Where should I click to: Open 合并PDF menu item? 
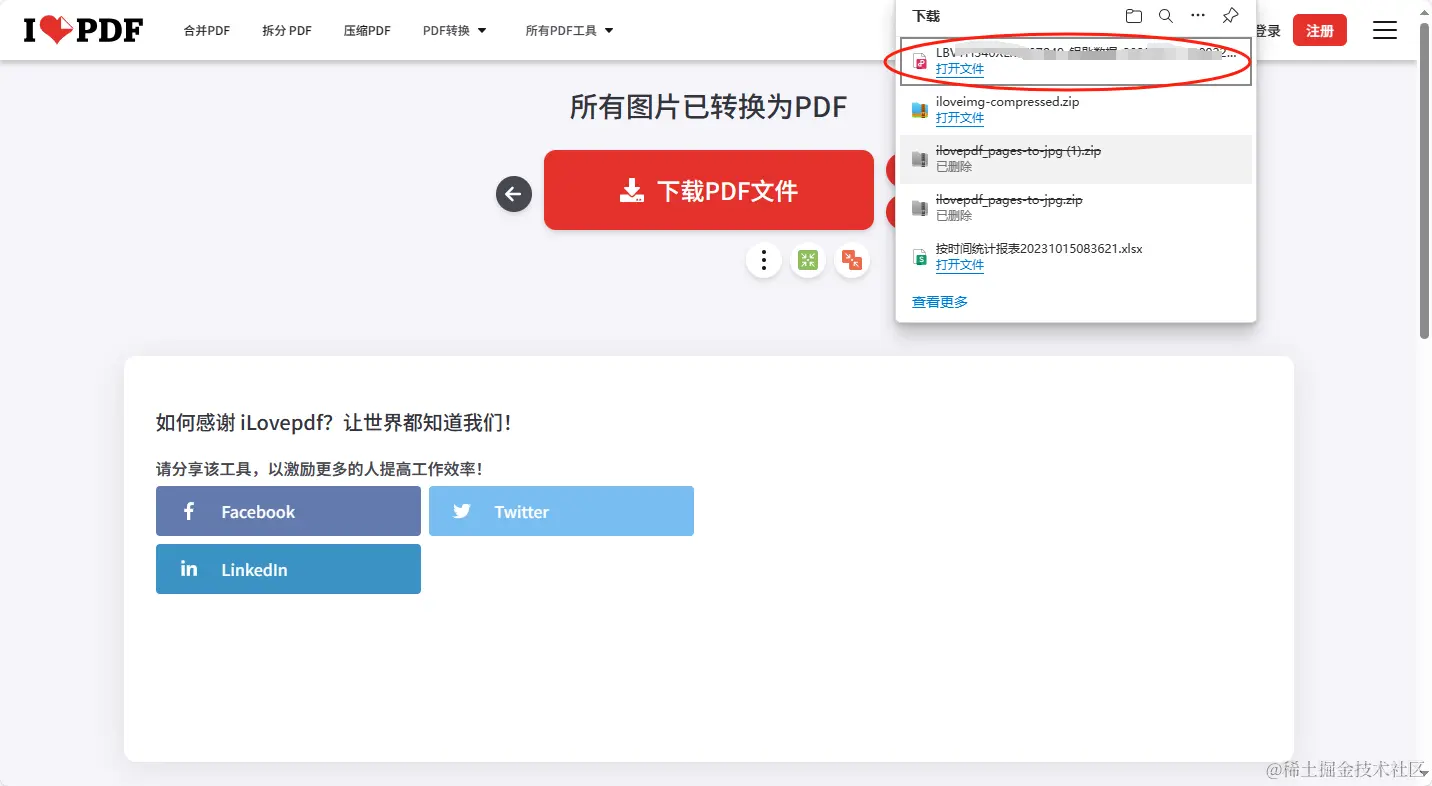click(x=207, y=31)
